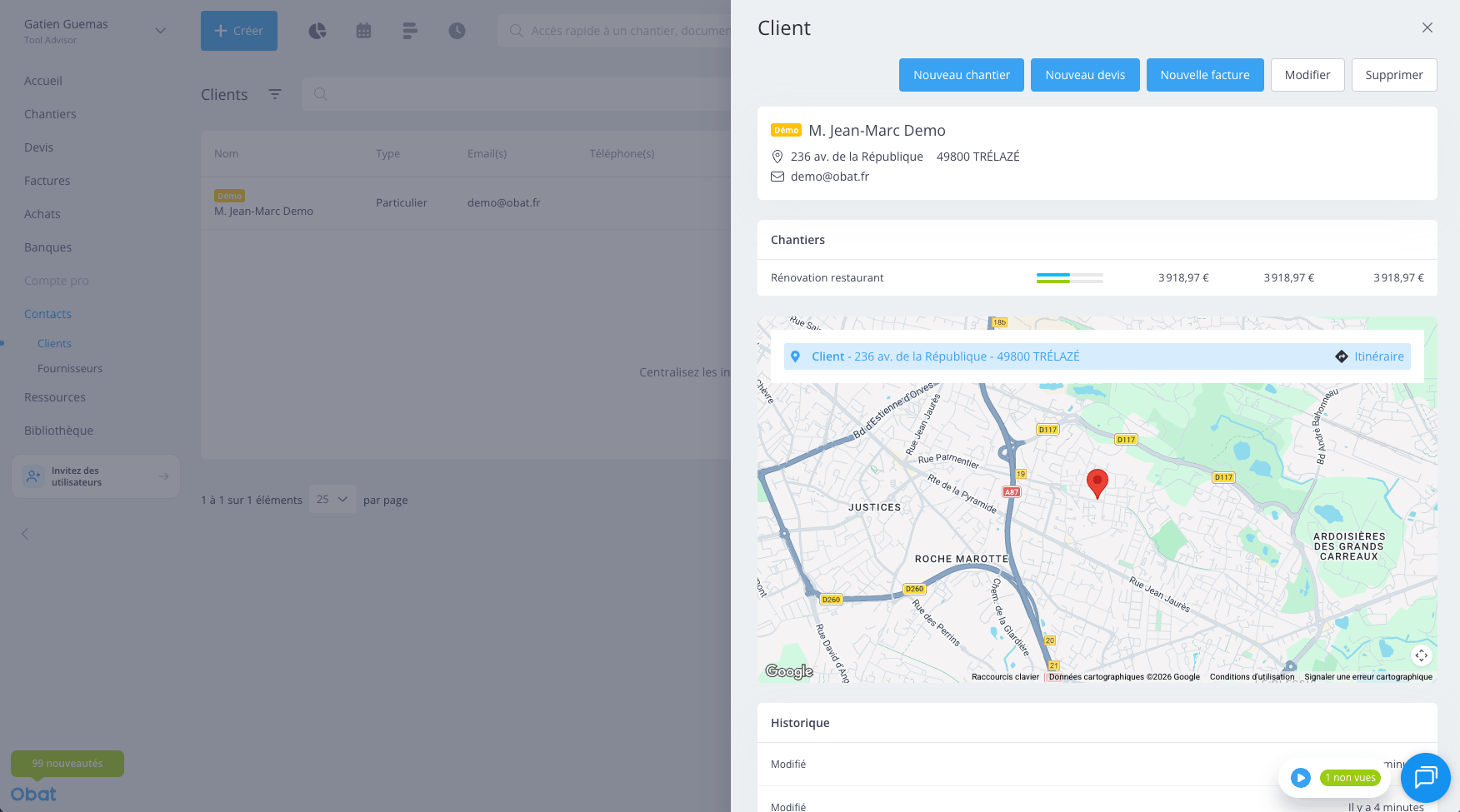The width and height of the screenshot is (1460, 812).
Task: Open Fournisseurs under Contacts
Action: coord(70,369)
